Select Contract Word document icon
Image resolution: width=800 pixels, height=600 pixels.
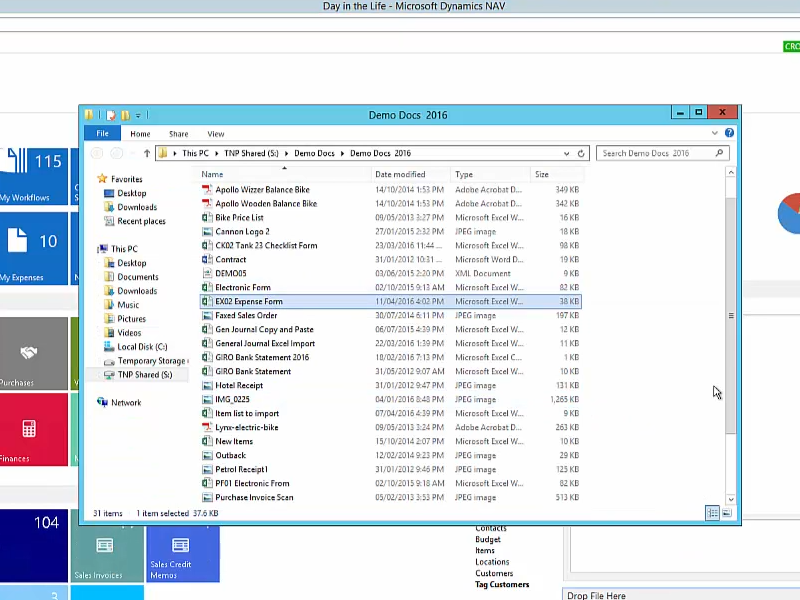(207, 259)
